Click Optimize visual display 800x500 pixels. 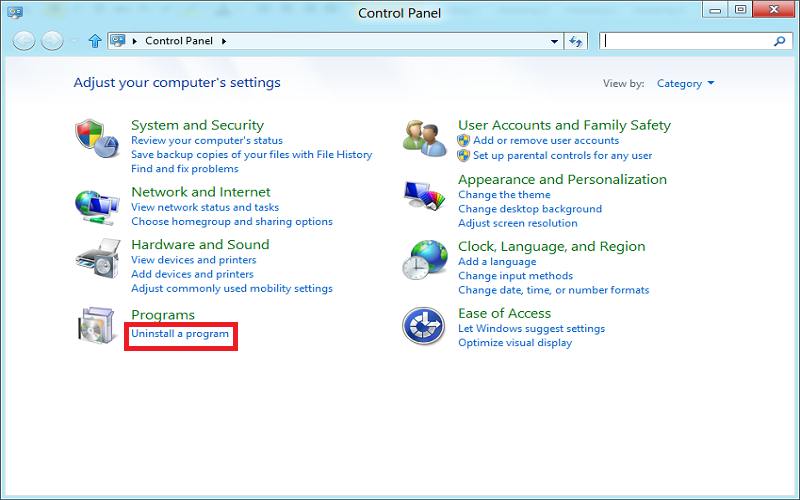click(x=515, y=343)
